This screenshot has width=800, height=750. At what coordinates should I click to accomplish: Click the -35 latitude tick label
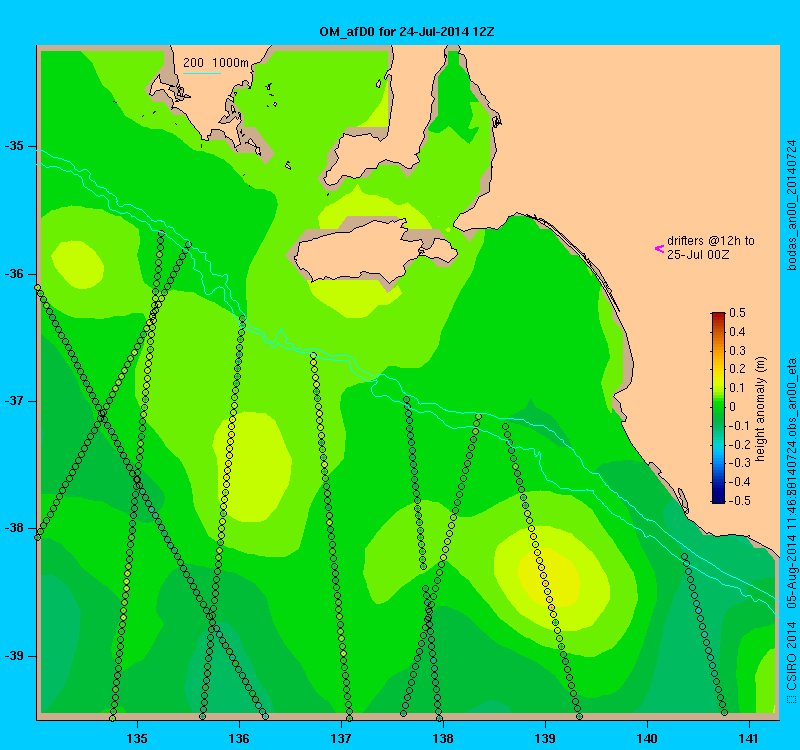14,146
